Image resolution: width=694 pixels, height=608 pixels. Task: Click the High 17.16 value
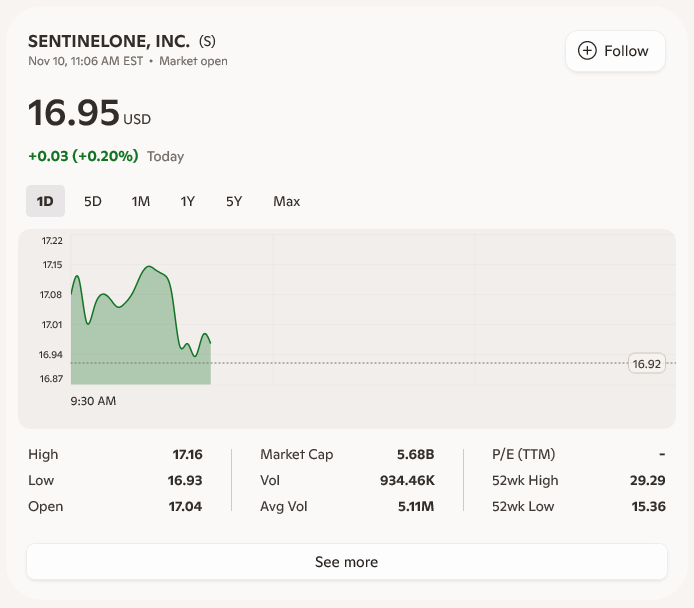187,454
